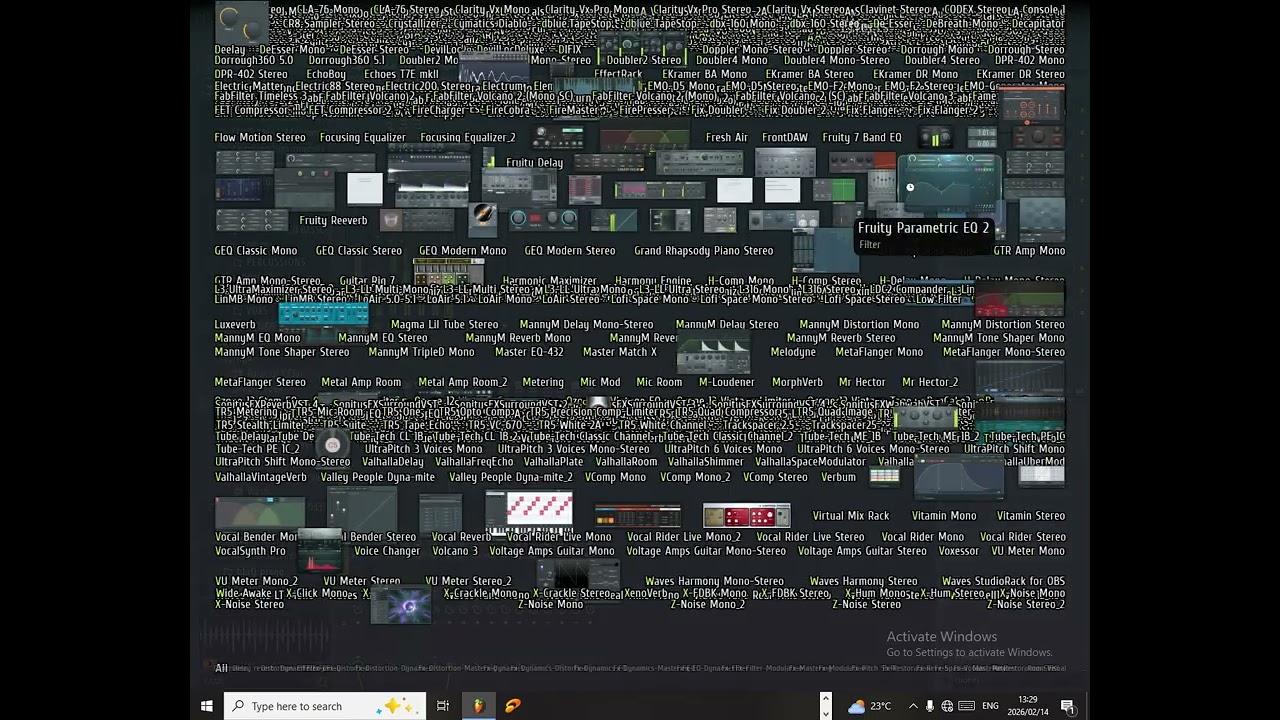Image resolution: width=1280 pixels, height=720 pixels.
Task: Click the taskbar clock showing 13:29
Action: click(x=1027, y=706)
